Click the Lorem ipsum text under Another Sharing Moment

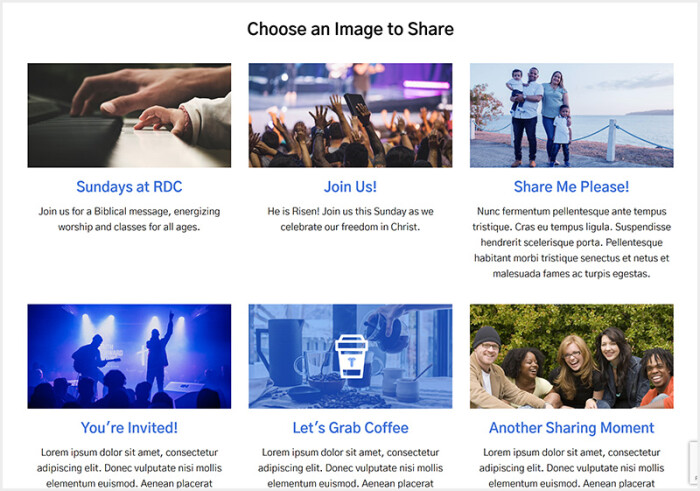(571, 468)
